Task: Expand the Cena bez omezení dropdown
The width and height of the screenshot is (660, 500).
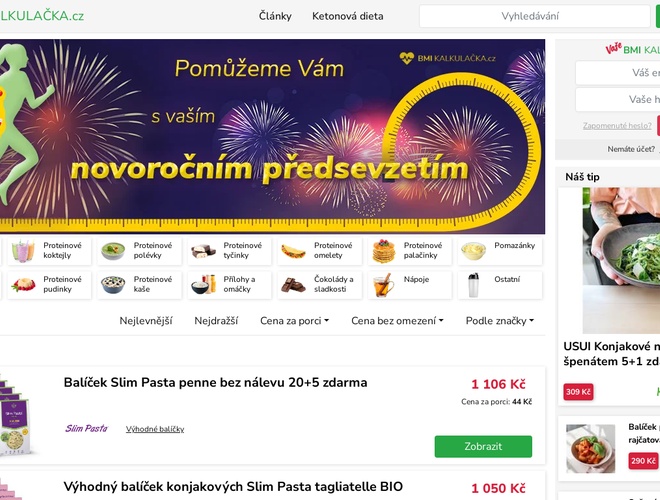Action: coord(397,321)
